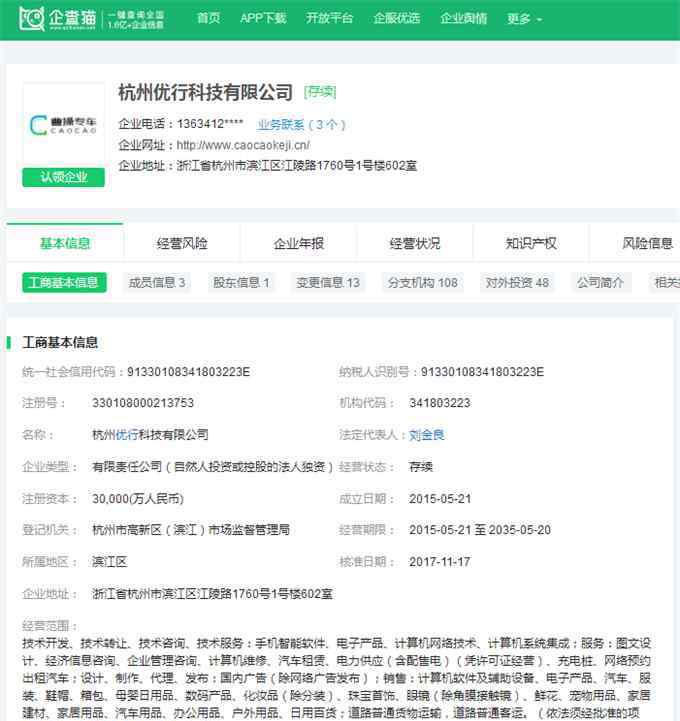The height and width of the screenshot is (721, 680).
Task: Select the 基本信息 tab
Action: 65,243
